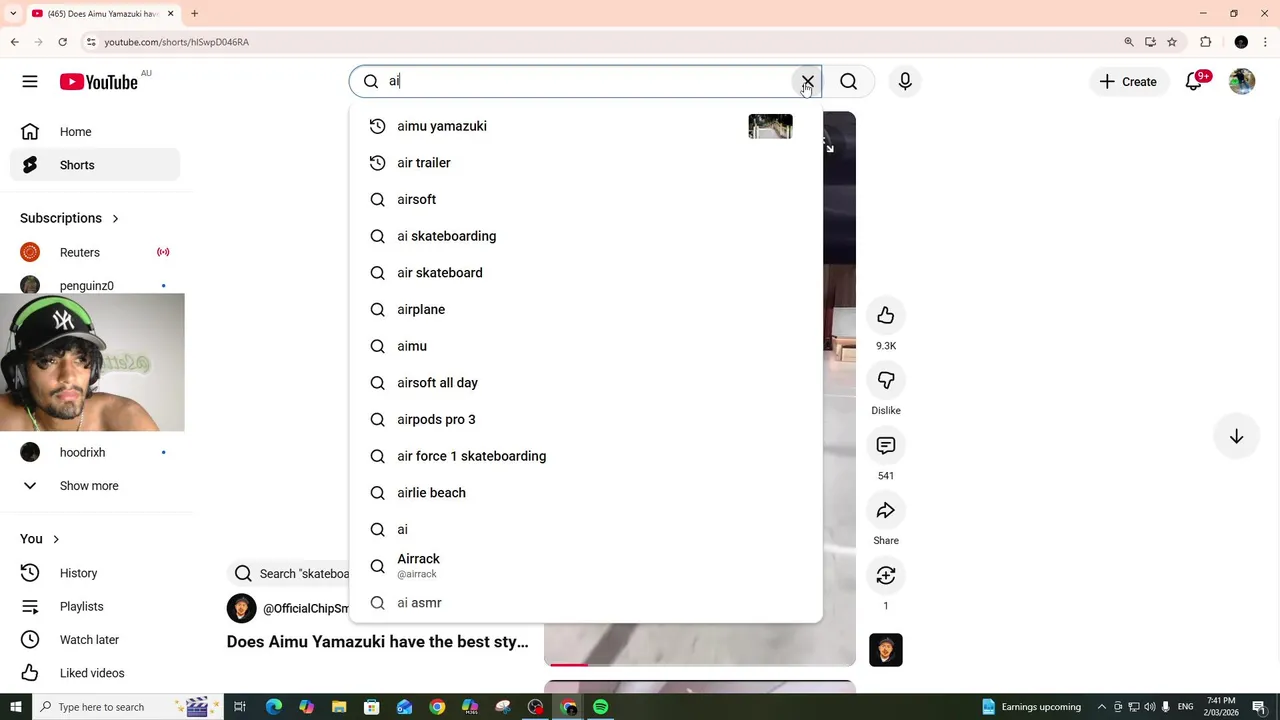Open Spotify from the taskbar

pos(601,707)
